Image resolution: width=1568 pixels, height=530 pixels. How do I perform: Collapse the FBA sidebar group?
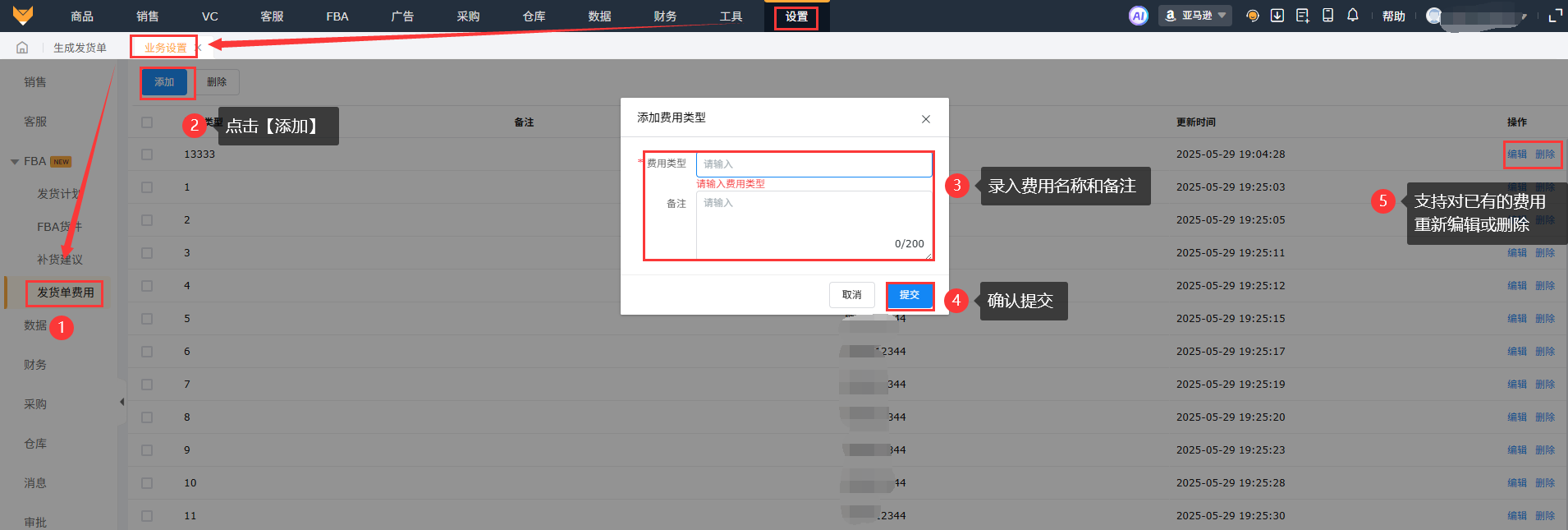(x=15, y=162)
